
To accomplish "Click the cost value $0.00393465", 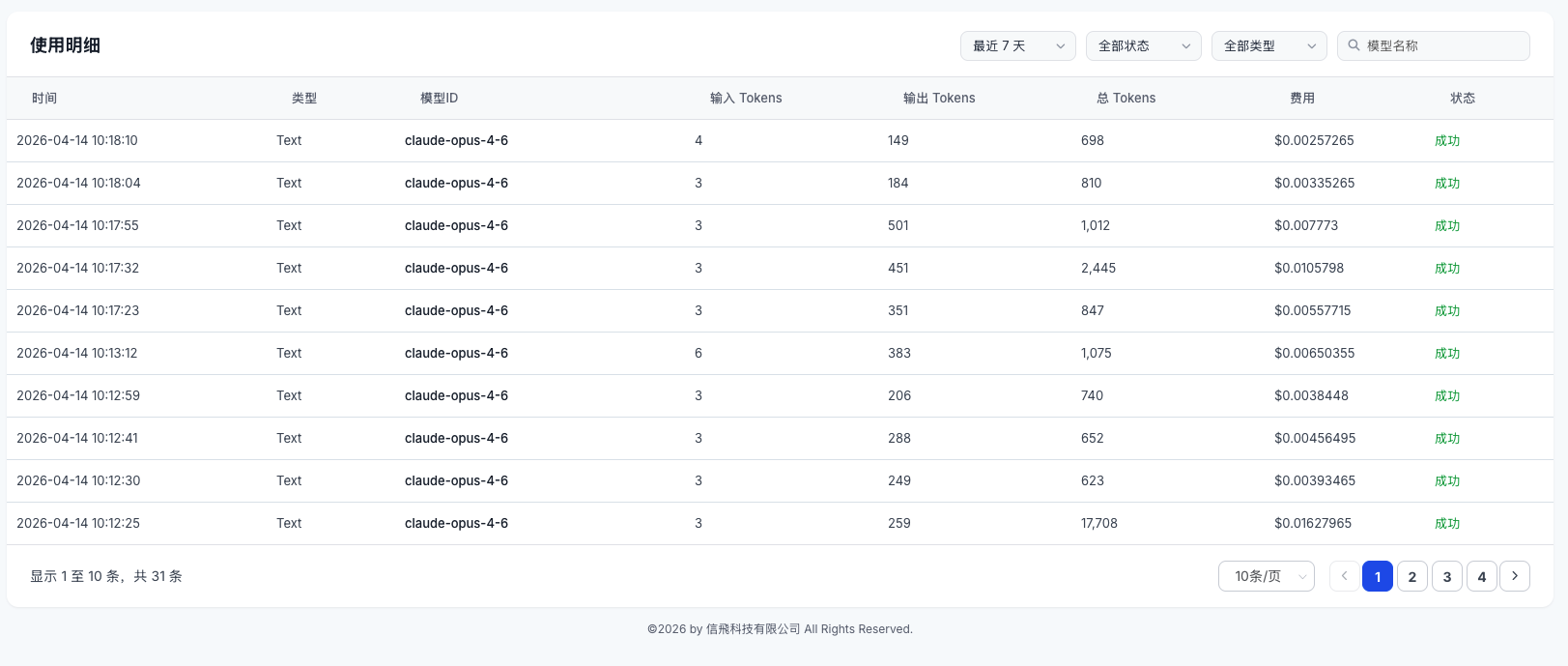I will (1314, 481).
